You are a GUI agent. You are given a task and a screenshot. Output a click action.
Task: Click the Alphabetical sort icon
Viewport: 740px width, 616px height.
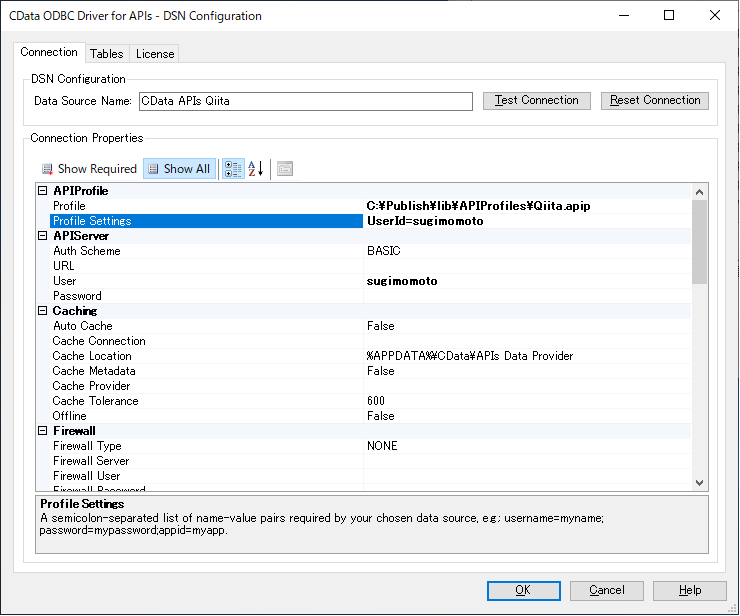(x=256, y=169)
